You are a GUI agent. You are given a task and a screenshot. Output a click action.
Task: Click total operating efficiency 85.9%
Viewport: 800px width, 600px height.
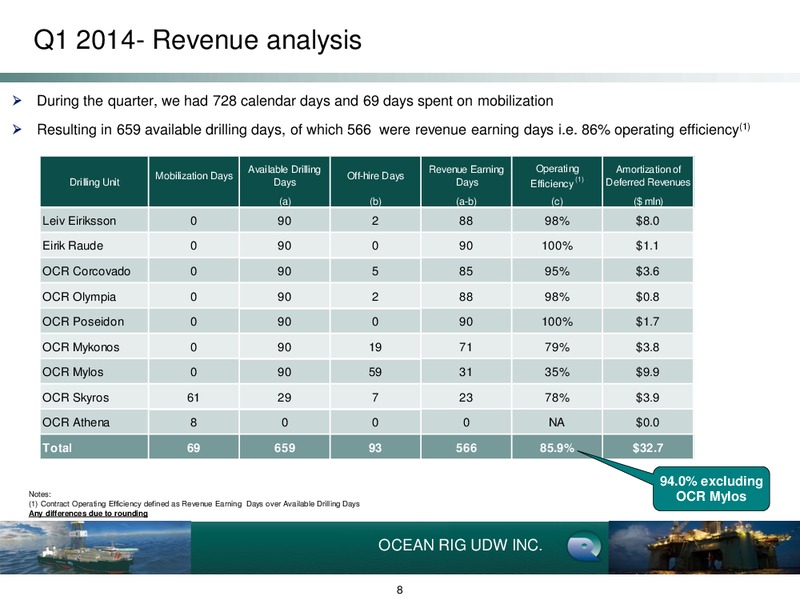coord(557,448)
